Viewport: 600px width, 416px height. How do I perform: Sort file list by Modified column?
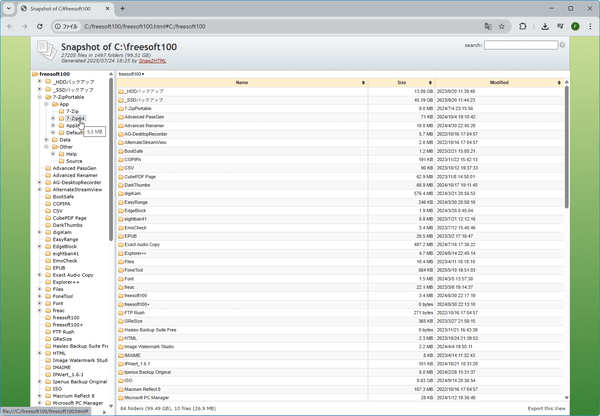tap(499, 83)
